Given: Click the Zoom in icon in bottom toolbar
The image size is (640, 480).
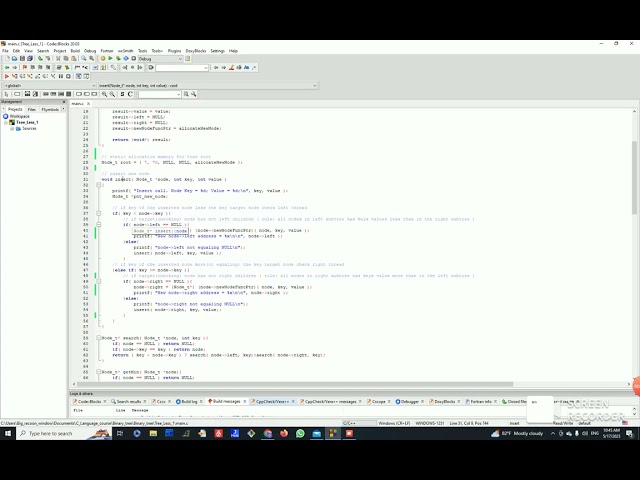Looking at the screenshot, I should pyautogui.click(x=104, y=94).
